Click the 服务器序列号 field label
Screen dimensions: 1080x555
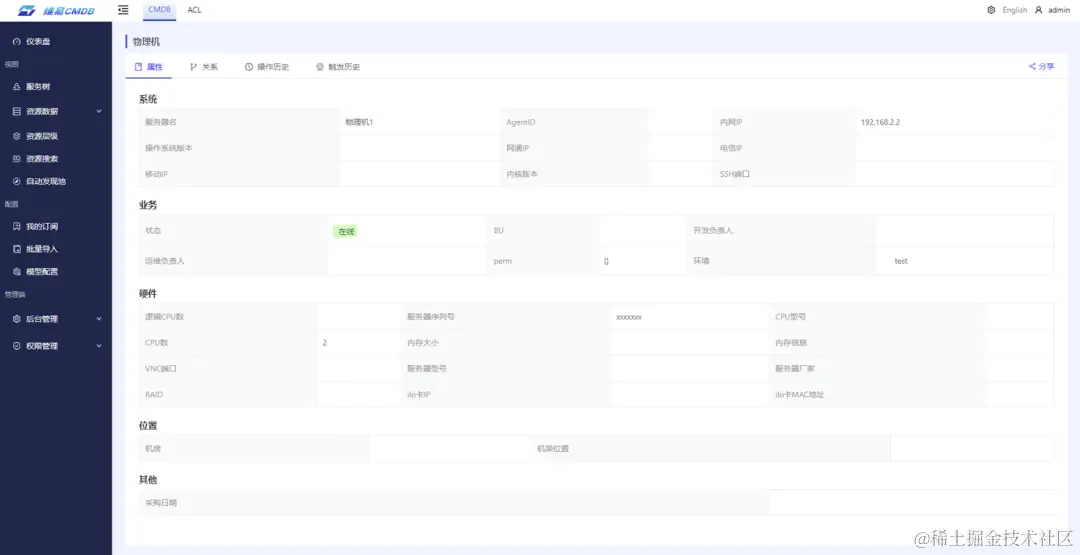(430, 317)
